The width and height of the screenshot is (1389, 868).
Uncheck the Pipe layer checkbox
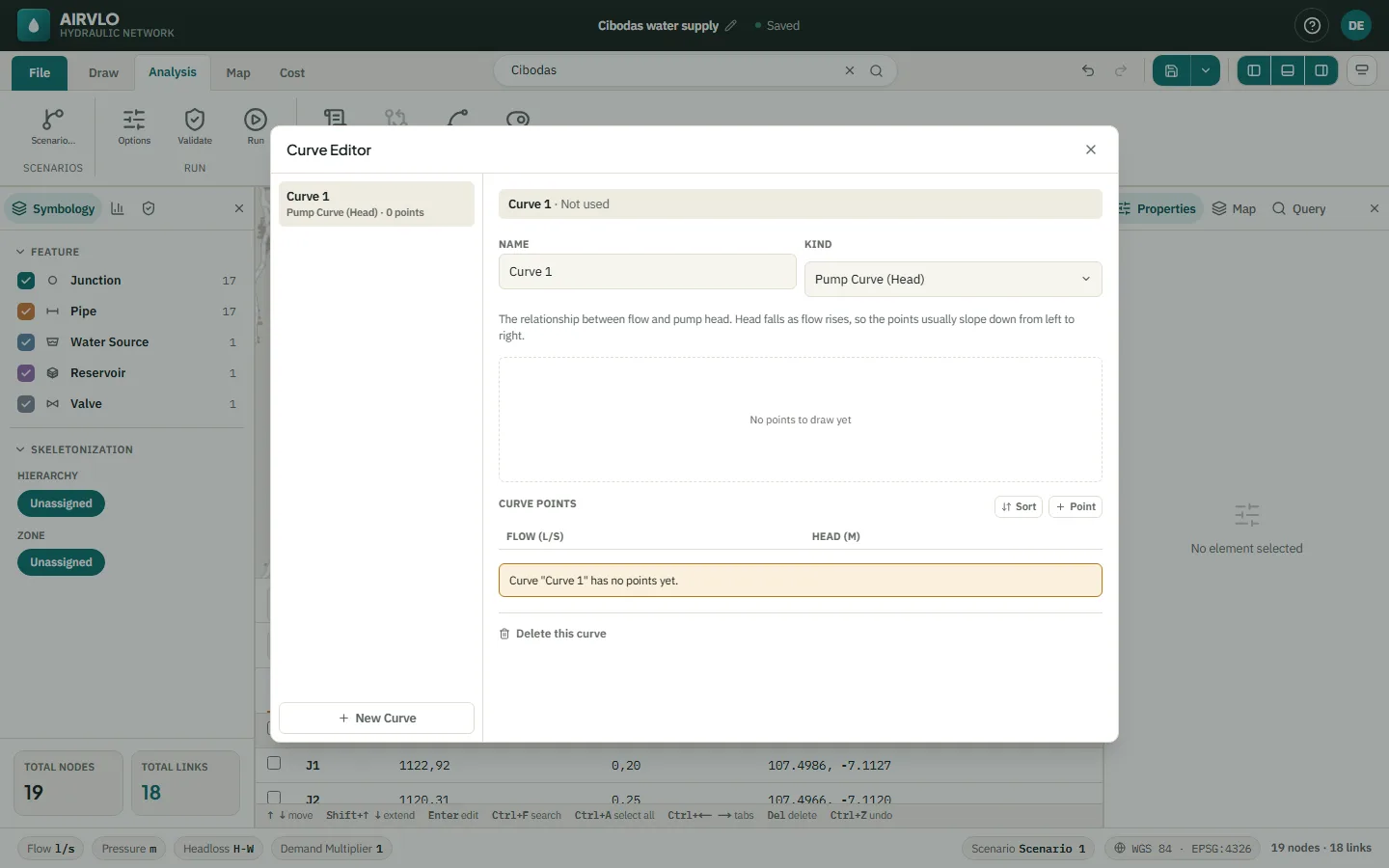[x=26, y=312]
